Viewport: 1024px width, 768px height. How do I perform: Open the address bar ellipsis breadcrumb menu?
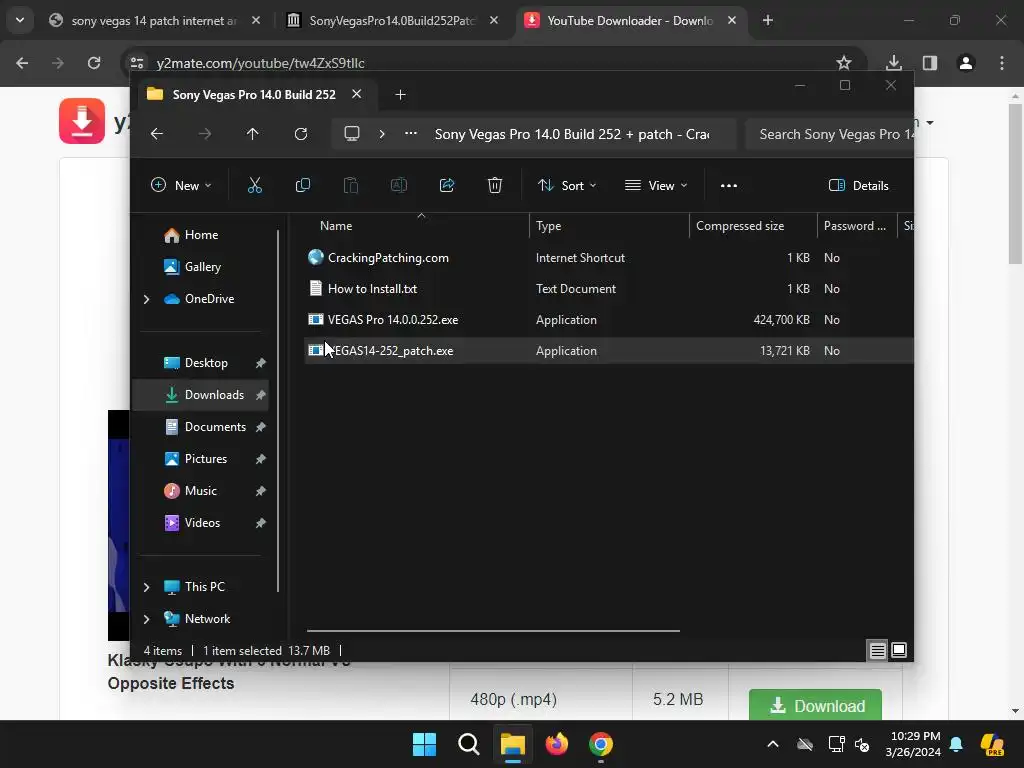tap(411, 134)
